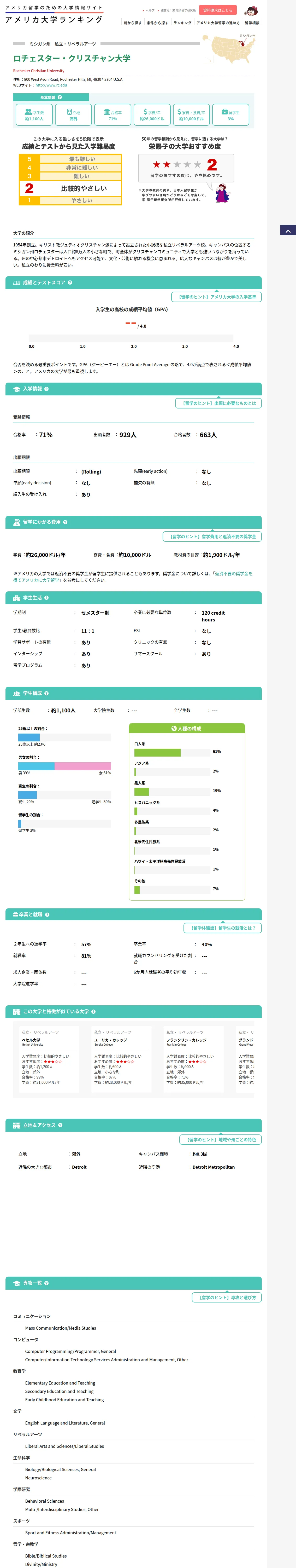Image resolution: width=296 pixels, height=1568 pixels.
Task: Click Computer Programming/Programmer, General major
Action: click(x=70, y=1351)
